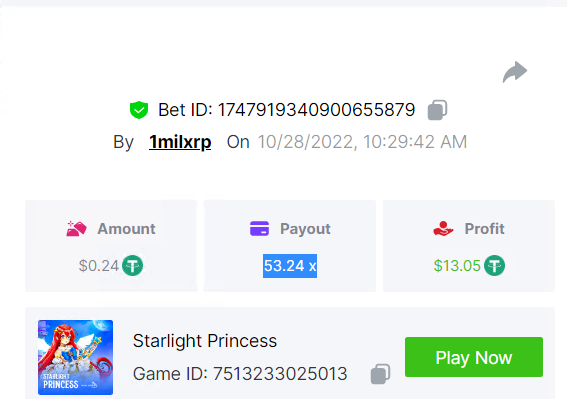This screenshot has height=399, width=567.
Task: Click the Profit label heading
Action: pos(484,229)
